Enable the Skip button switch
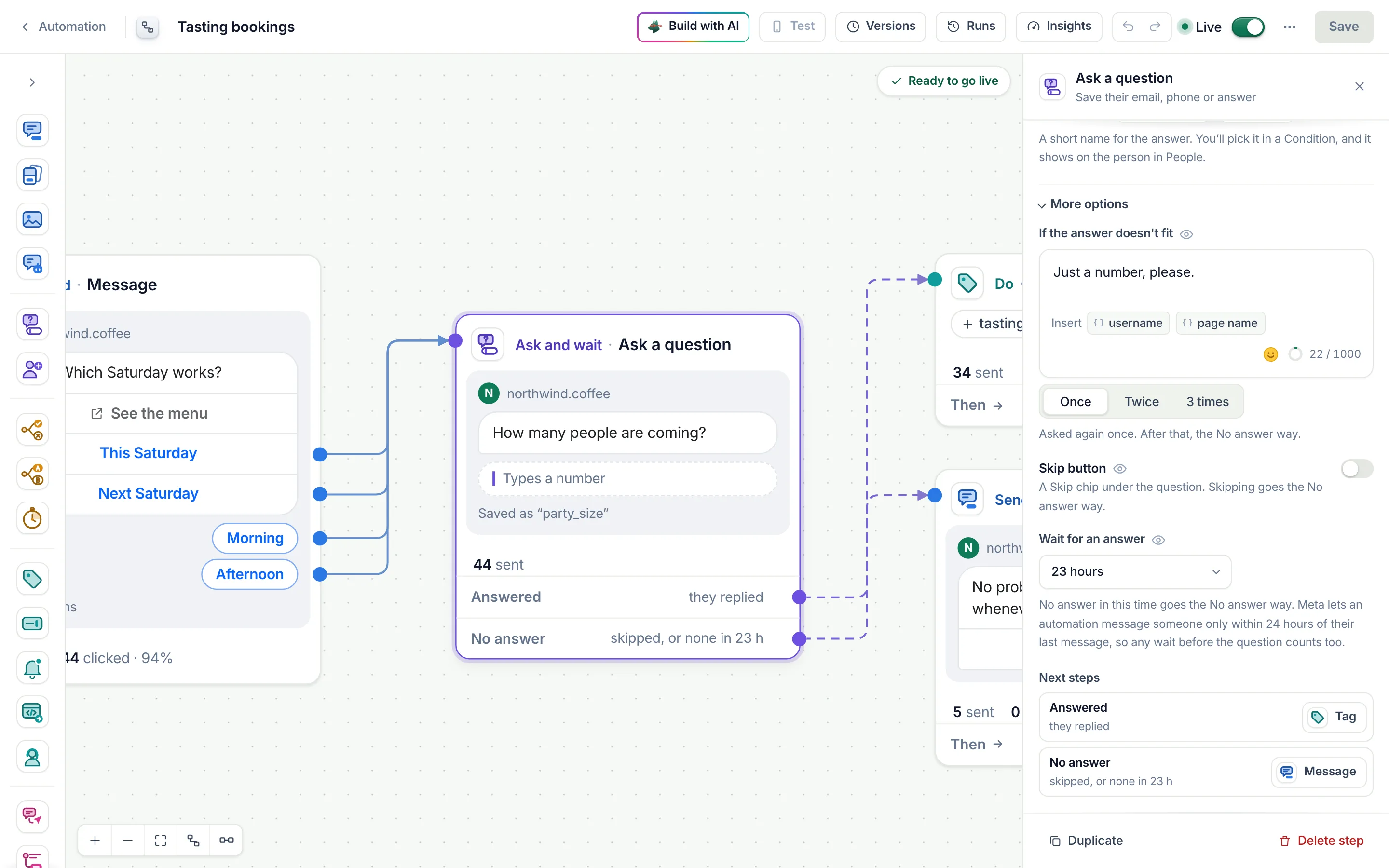 point(1357,468)
